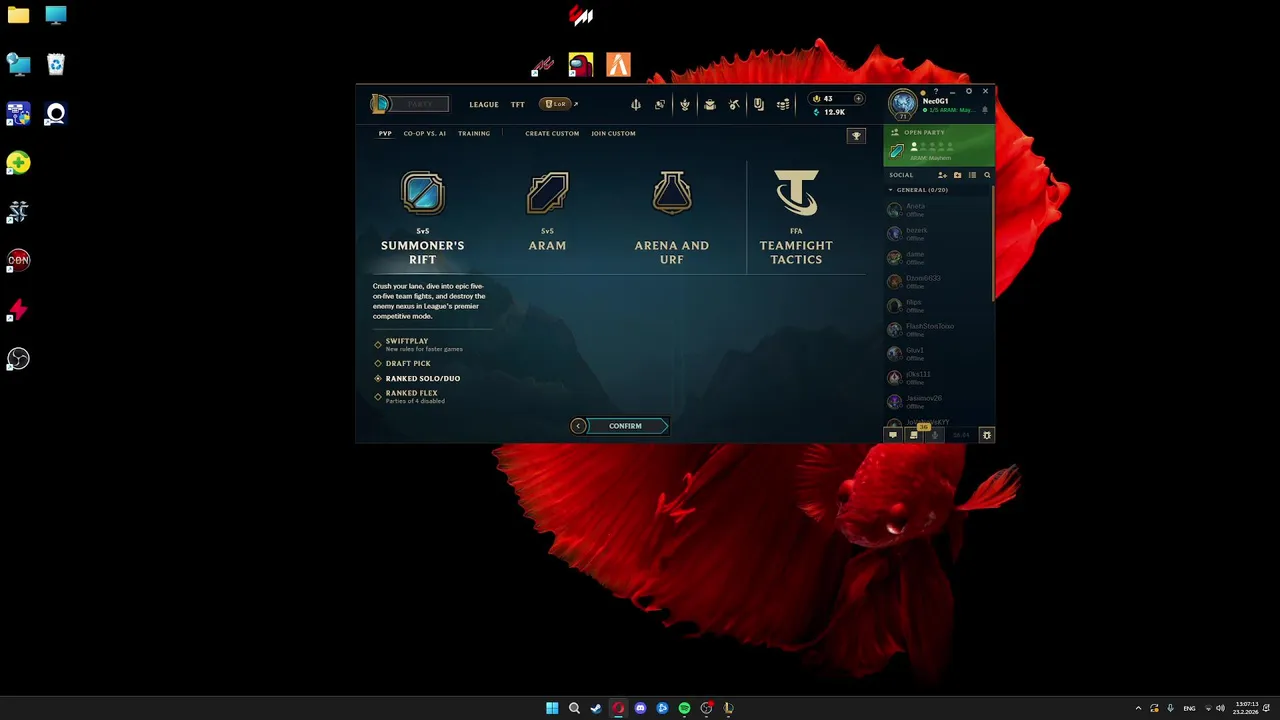Select friend Dzoni6633 in the list
Screen dimensions: 1280x720
937,282
